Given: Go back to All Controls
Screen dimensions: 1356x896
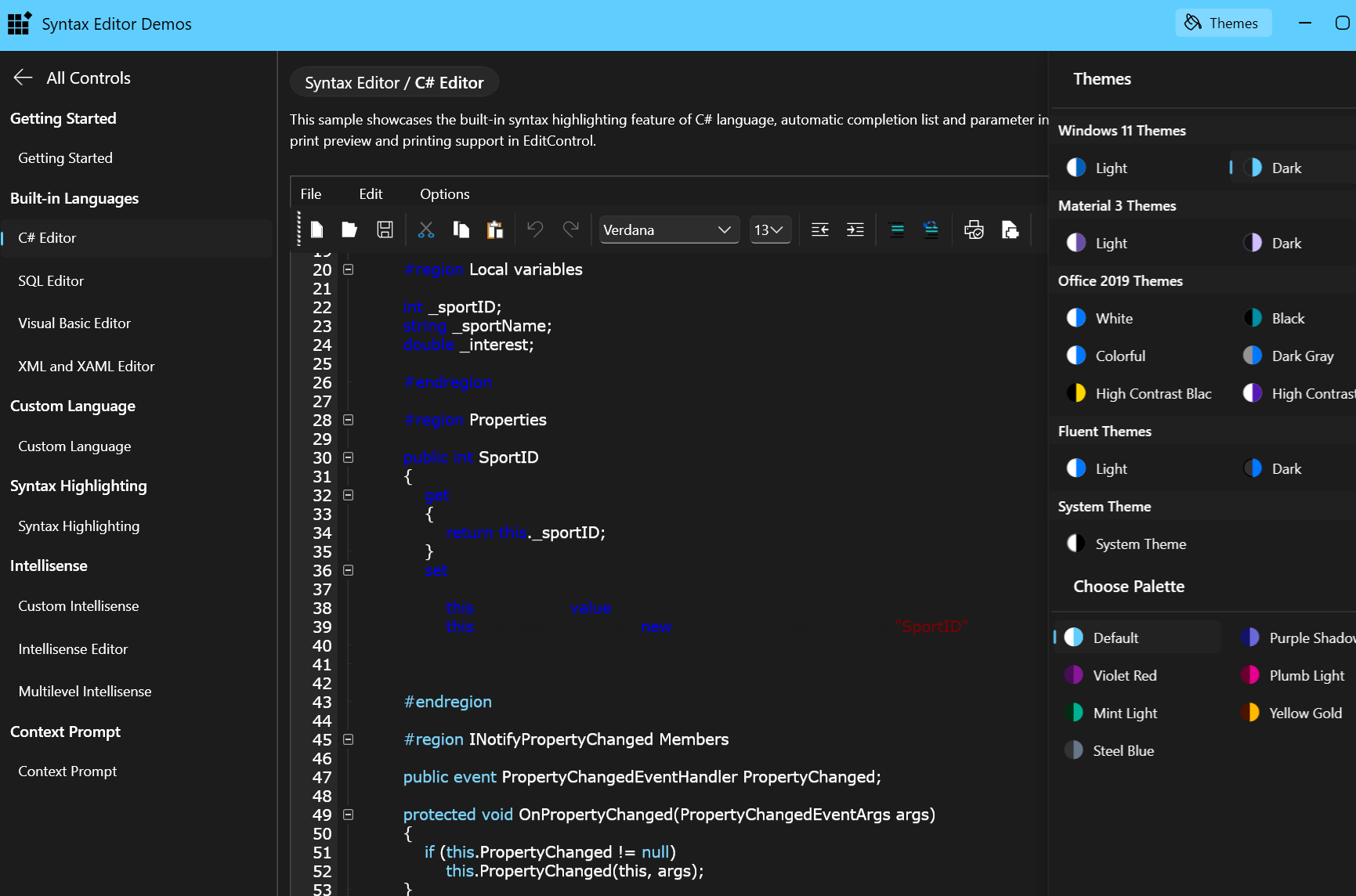Looking at the screenshot, I should click(x=71, y=78).
